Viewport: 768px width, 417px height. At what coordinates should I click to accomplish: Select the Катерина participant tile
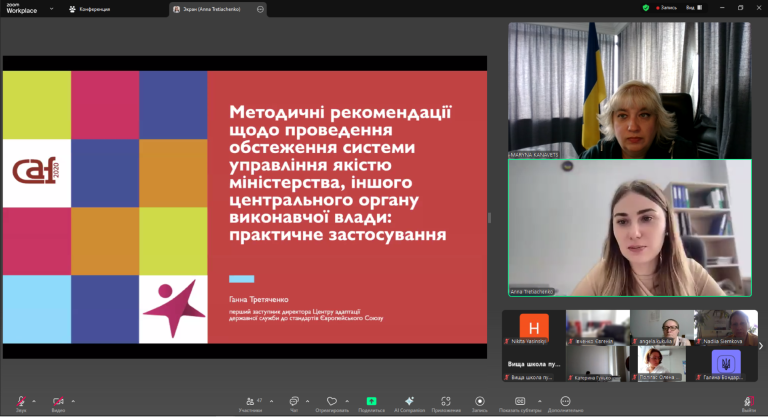click(x=598, y=364)
